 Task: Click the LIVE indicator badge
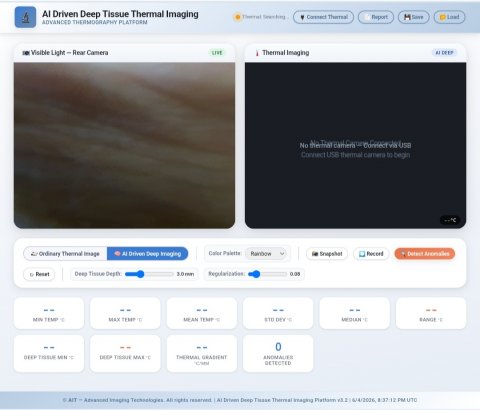217,53
